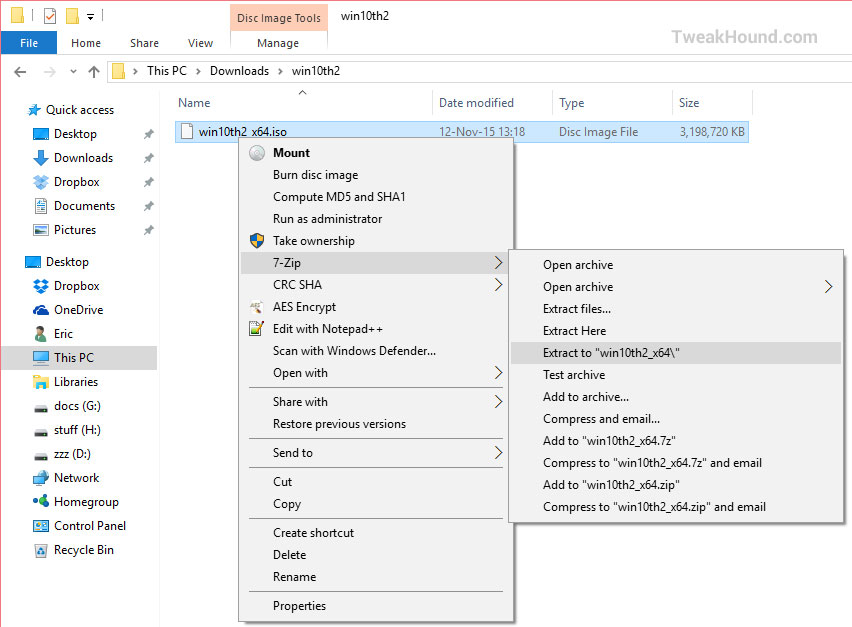Image resolution: width=852 pixels, height=627 pixels.
Task: Click the OneDrive cloud icon
Action: [41, 310]
